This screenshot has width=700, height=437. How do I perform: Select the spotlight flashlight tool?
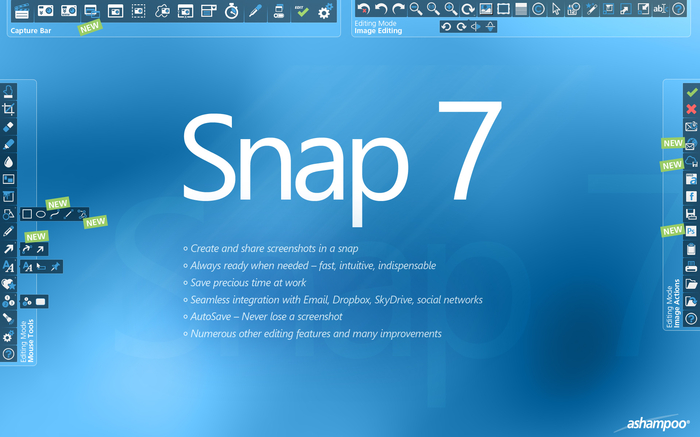coord(8,319)
